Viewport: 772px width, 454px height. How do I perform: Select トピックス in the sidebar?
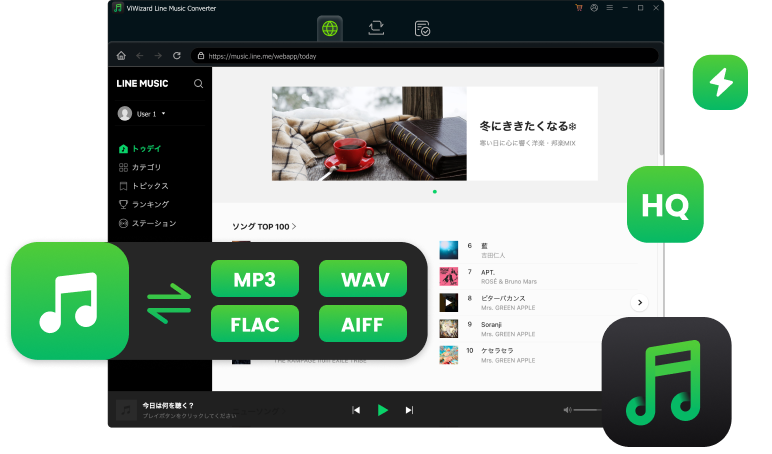click(144, 186)
